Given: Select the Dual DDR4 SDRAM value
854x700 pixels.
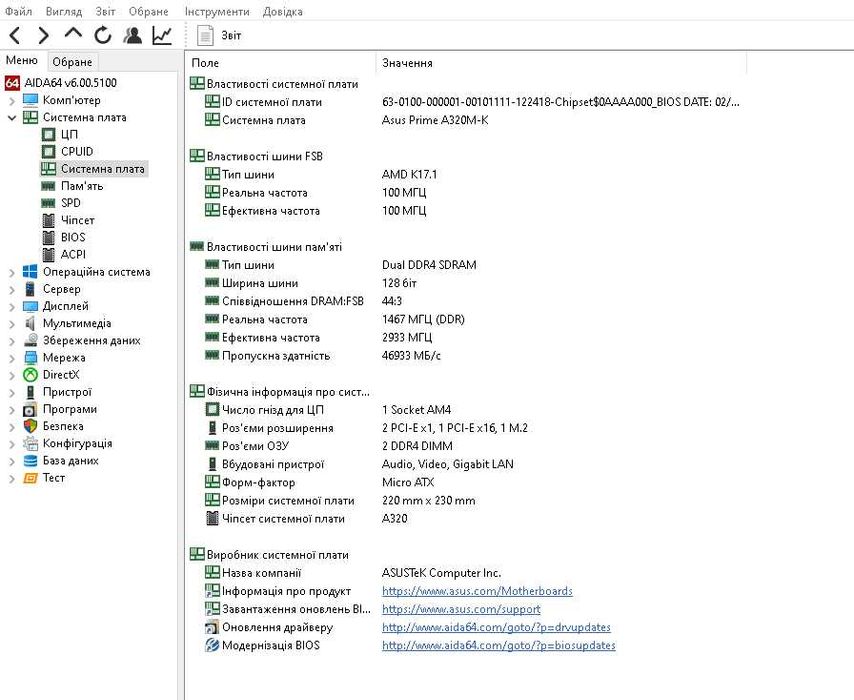Looking at the screenshot, I should click(429, 265).
